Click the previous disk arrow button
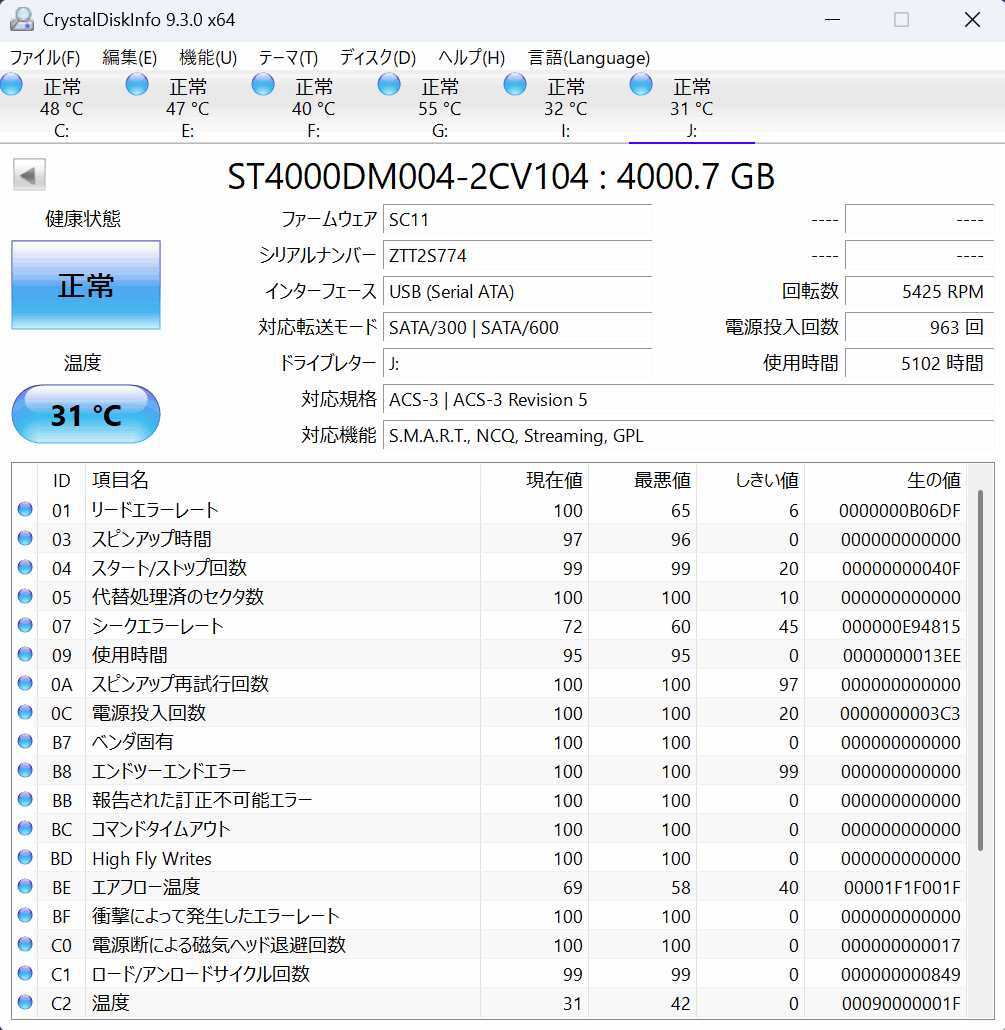Screen dimensions: 1005x1030 click(29, 175)
